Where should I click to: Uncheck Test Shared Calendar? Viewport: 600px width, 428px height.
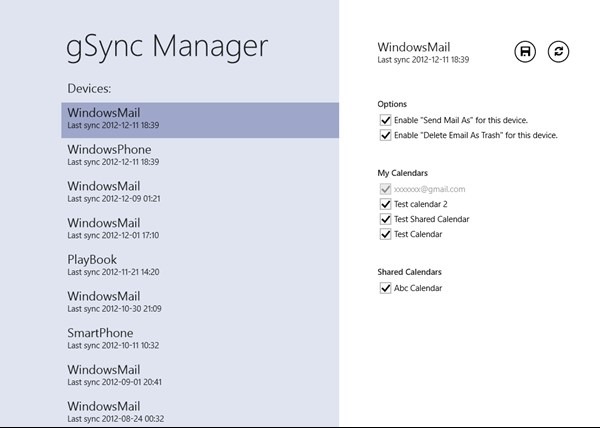(x=385, y=219)
